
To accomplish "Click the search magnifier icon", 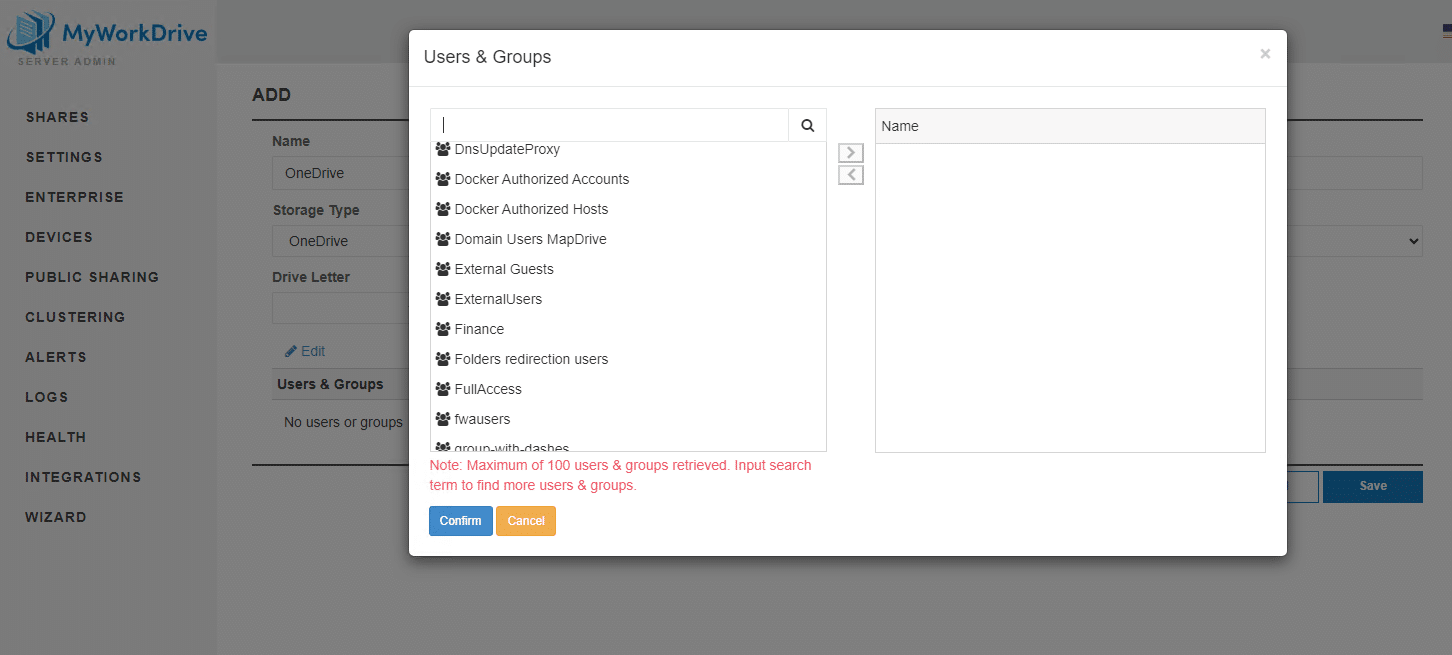I will click(x=807, y=124).
